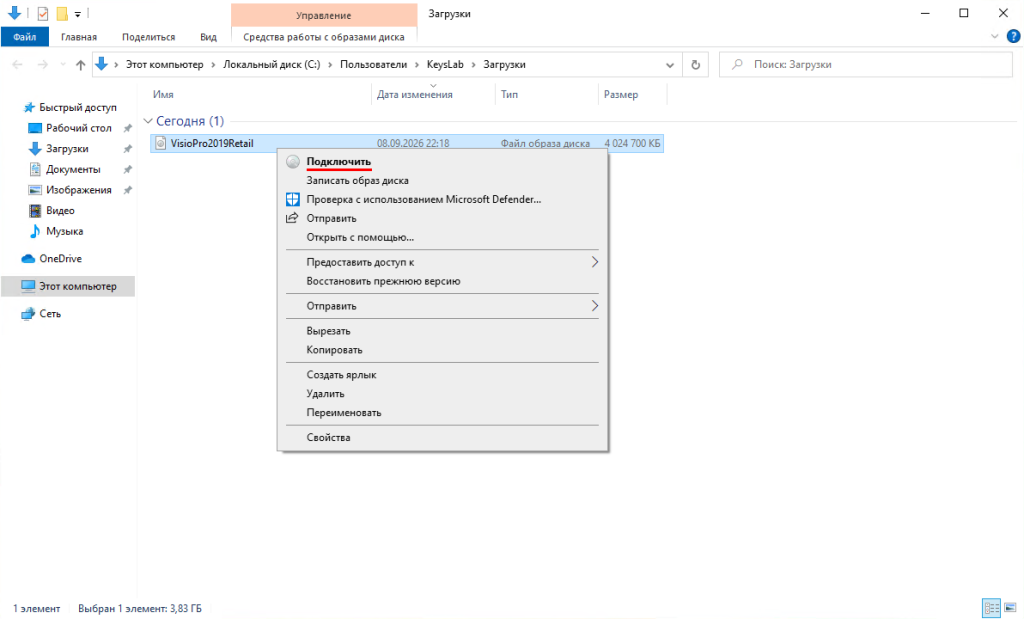Select Подключить in context menu
The height and width of the screenshot is (619, 1024).
(x=443, y=161)
